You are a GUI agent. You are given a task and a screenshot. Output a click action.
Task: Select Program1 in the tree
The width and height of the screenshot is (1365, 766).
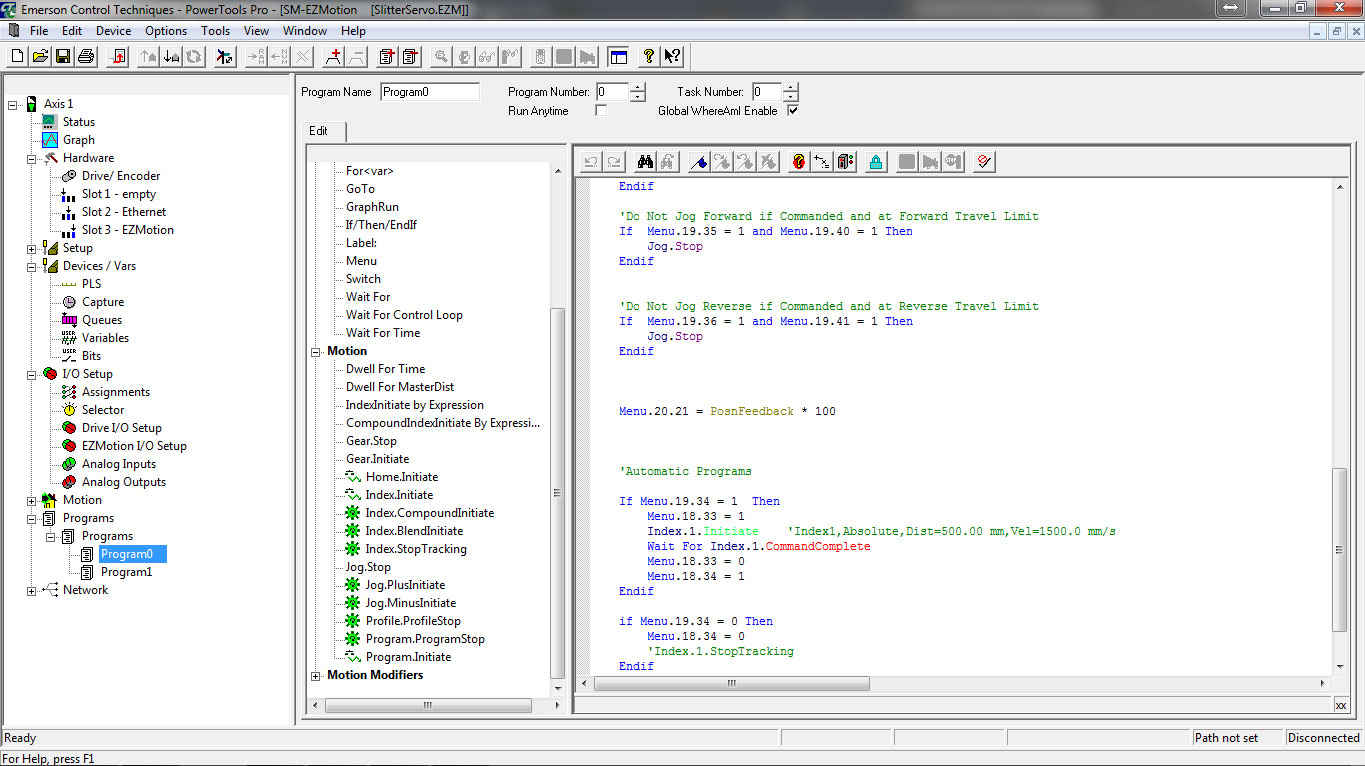(x=126, y=572)
